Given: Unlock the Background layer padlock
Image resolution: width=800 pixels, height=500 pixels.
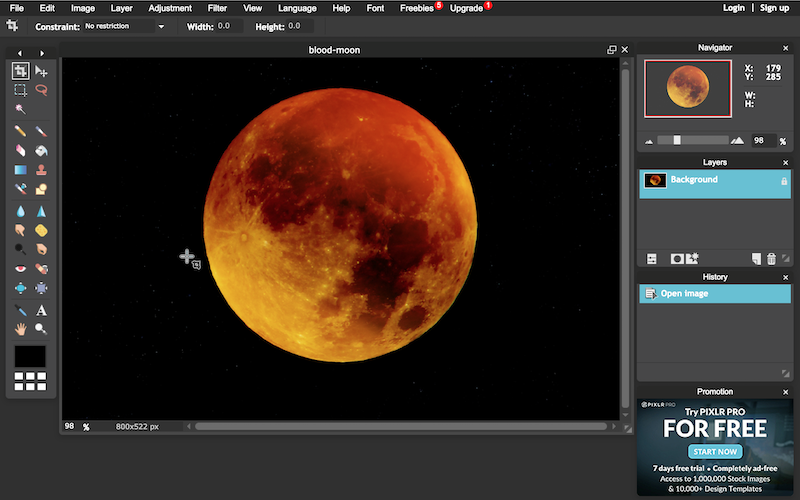Looking at the screenshot, I should [783, 180].
